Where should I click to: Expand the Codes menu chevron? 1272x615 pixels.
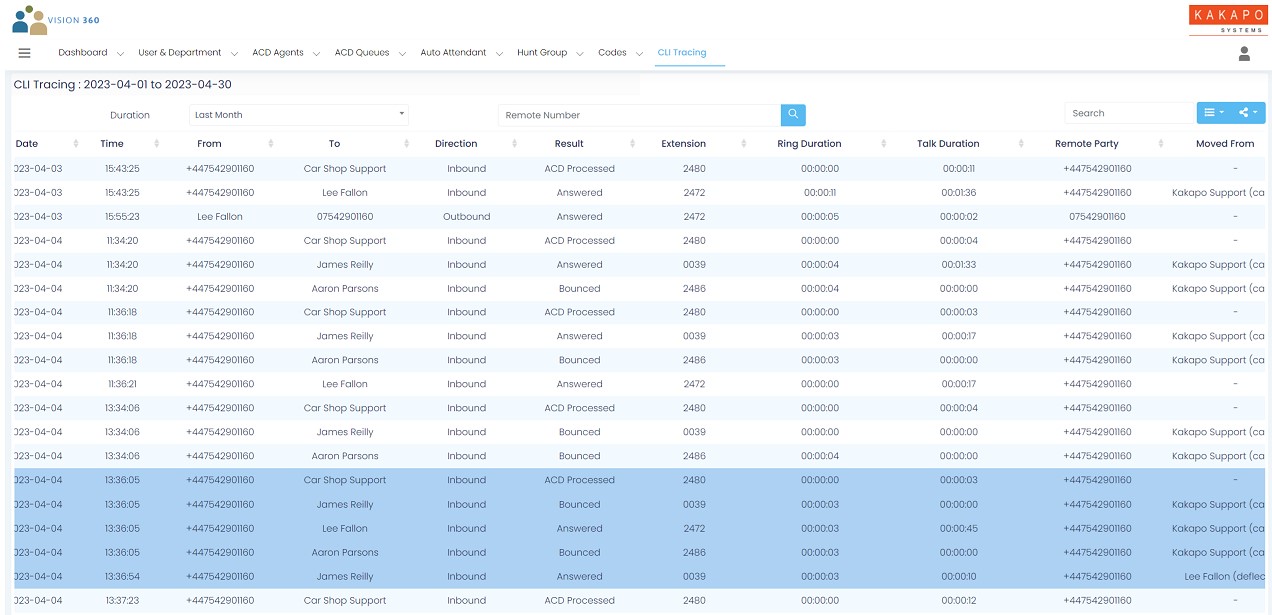point(639,54)
